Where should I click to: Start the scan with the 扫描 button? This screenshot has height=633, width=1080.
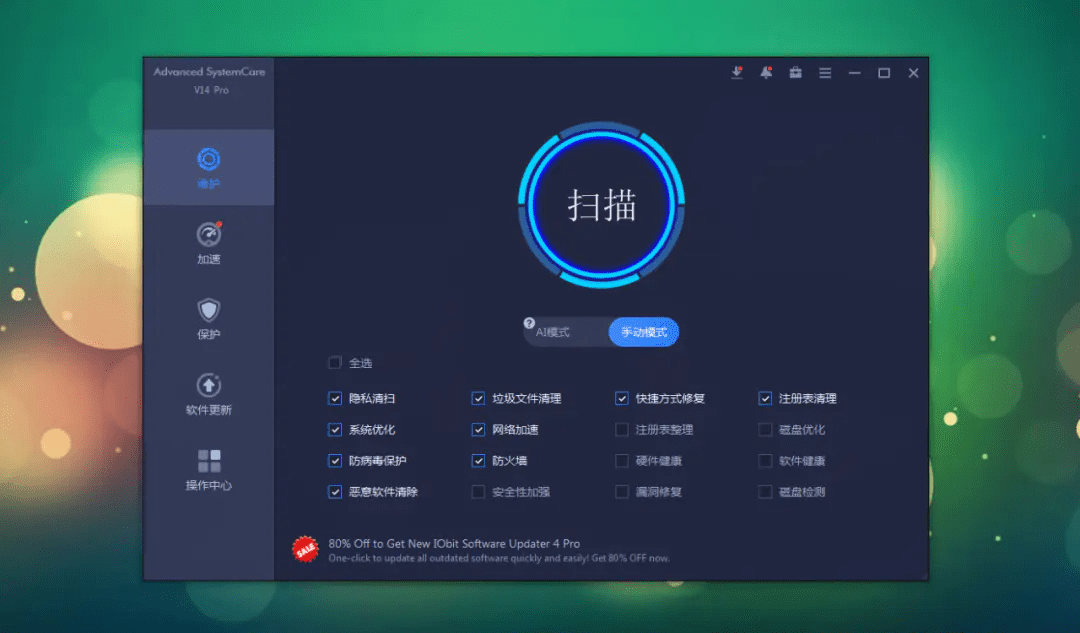(x=601, y=205)
